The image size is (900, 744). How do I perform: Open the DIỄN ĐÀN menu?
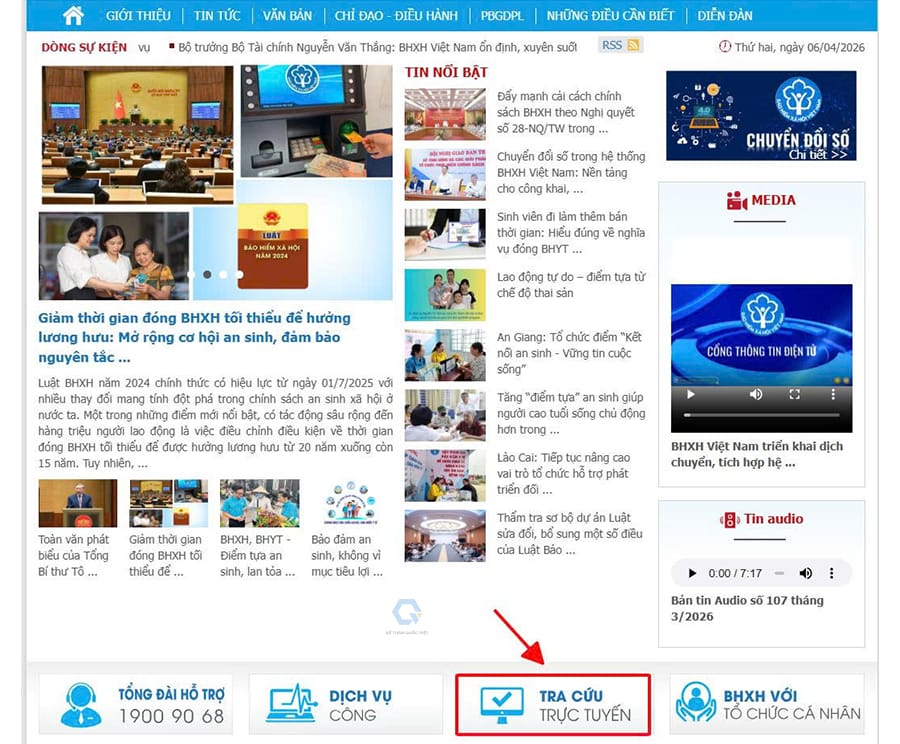coord(725,16)
